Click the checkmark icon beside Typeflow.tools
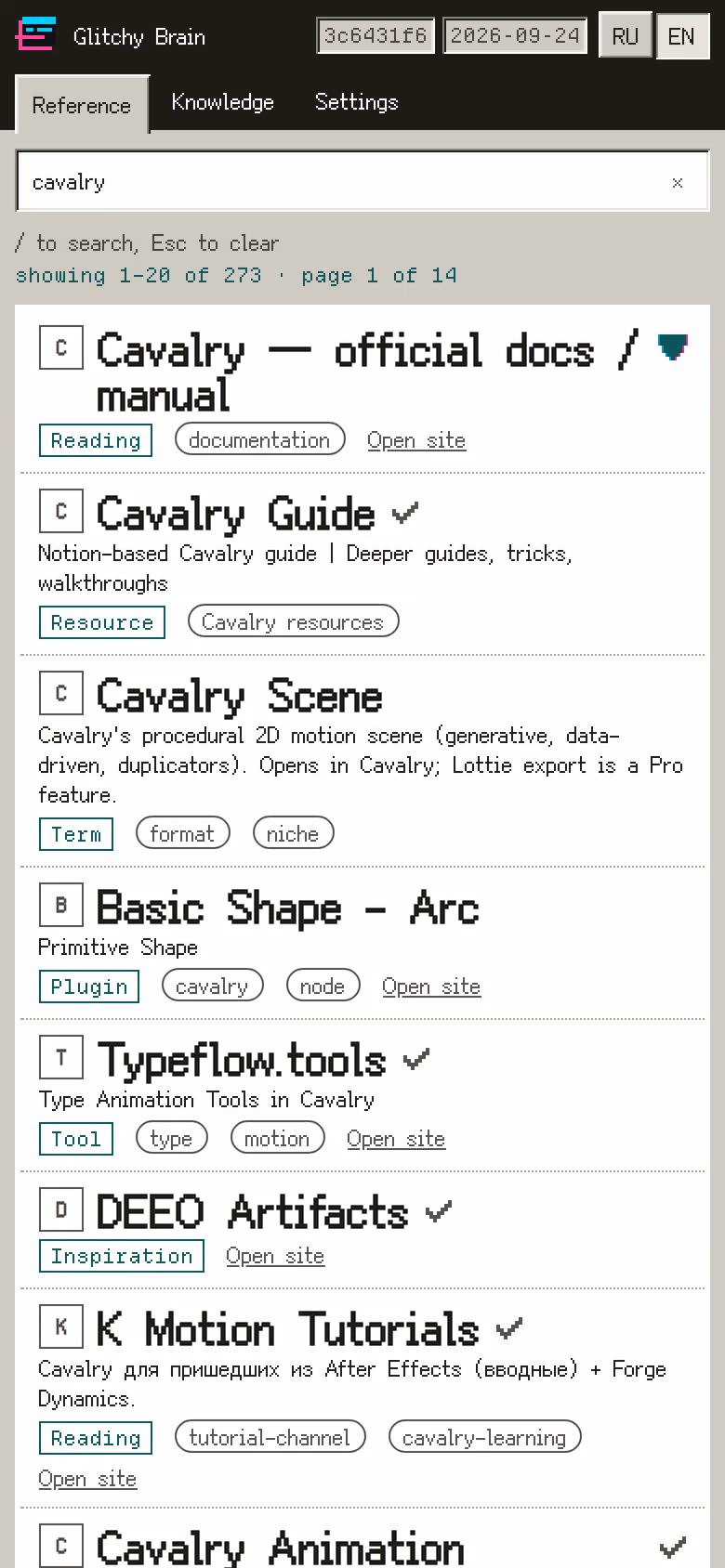This screenshot has height=1568, width=725. coord(416,1058)
